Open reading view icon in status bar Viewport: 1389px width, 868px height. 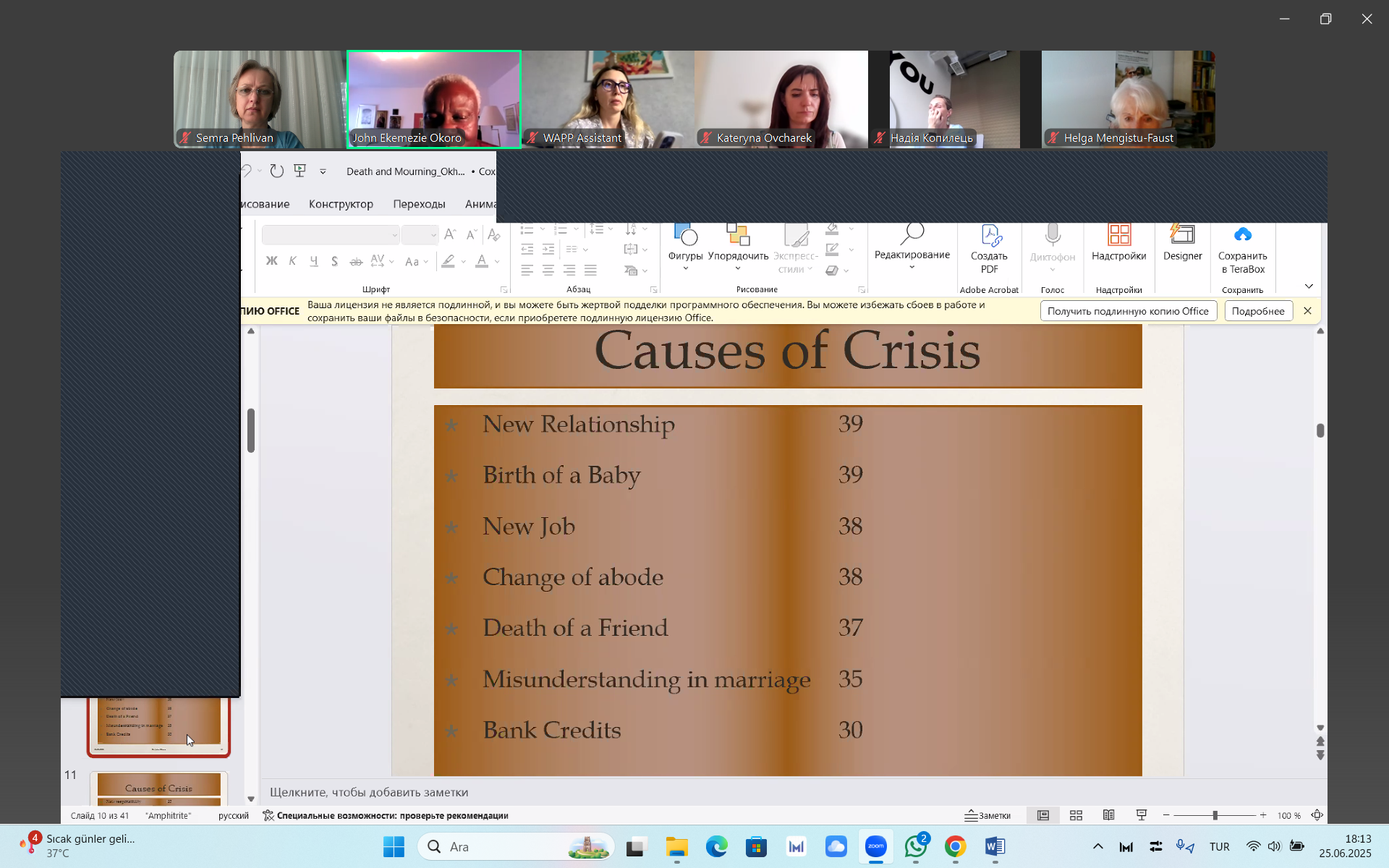1108,815
